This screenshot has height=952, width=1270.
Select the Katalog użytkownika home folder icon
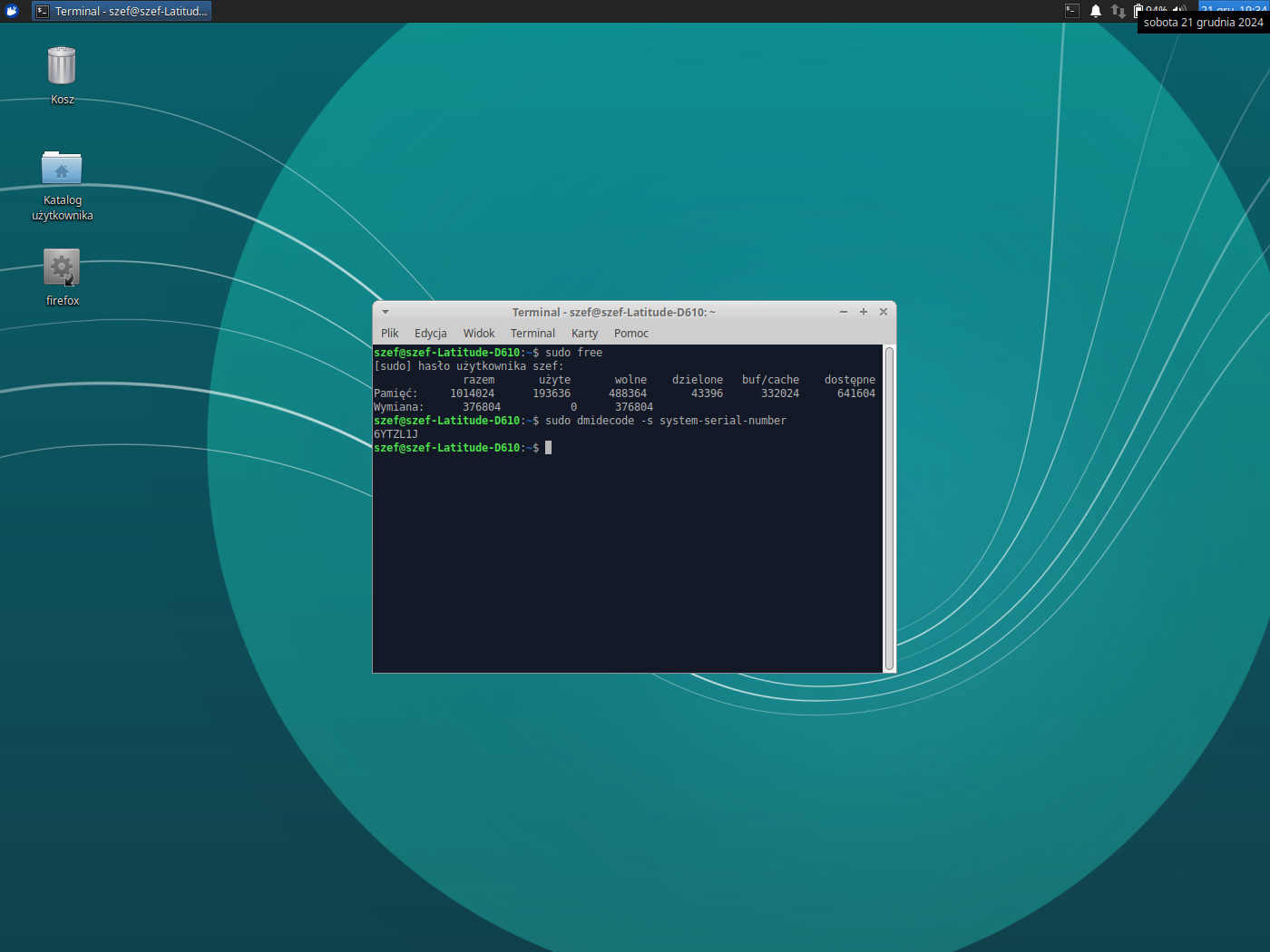(x=62, y=170)
